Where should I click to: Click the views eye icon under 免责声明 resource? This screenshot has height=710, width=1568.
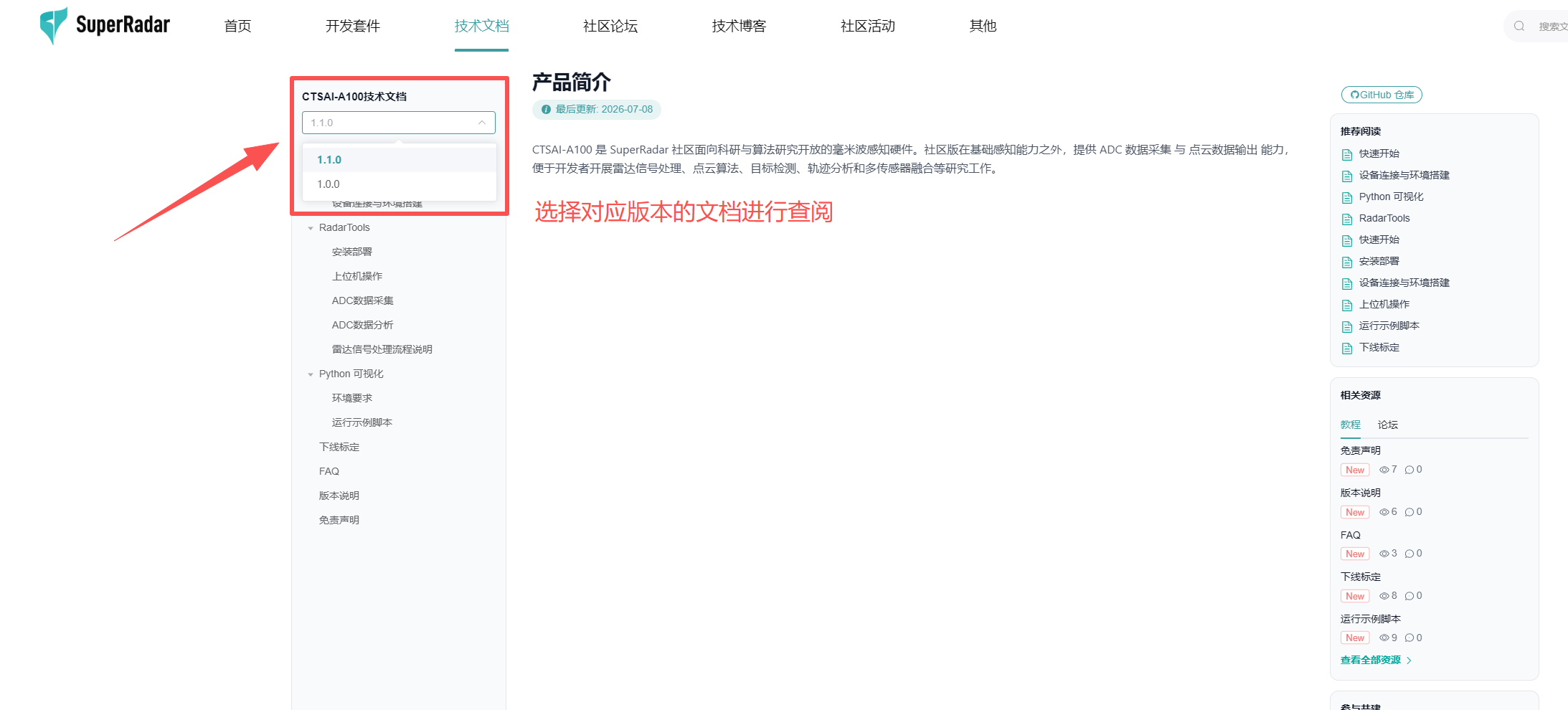coord(1384,470)
